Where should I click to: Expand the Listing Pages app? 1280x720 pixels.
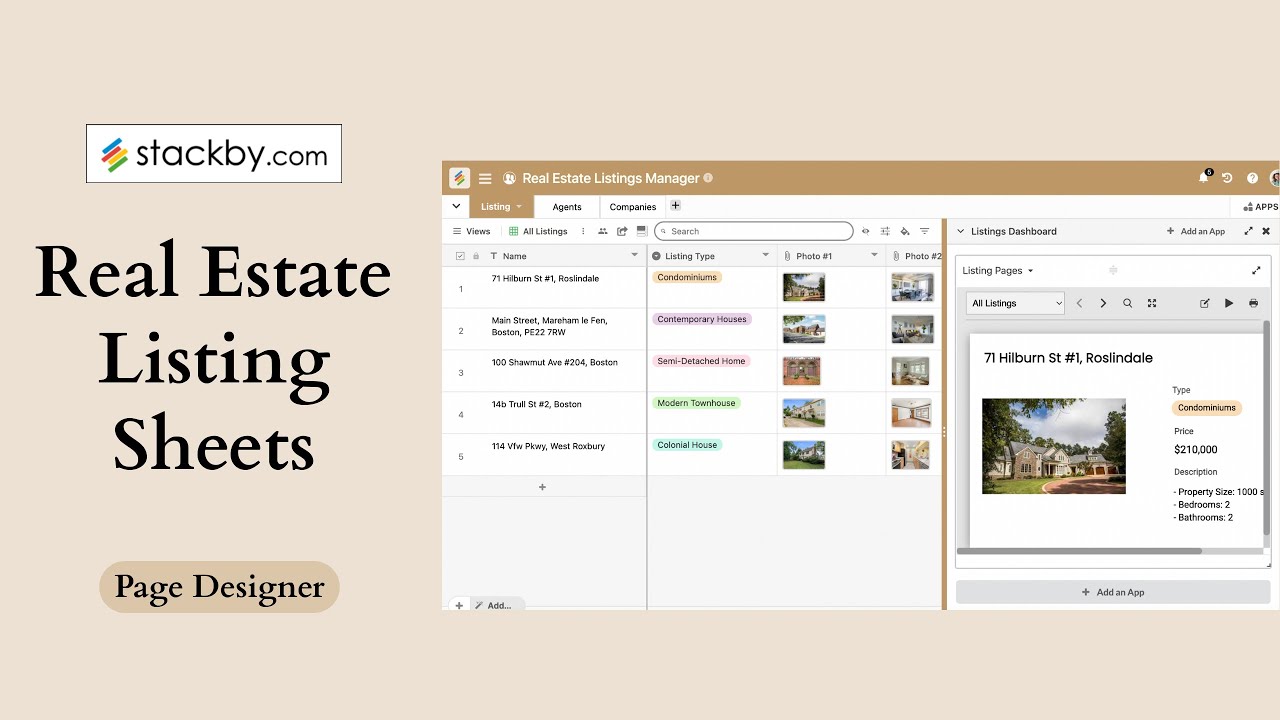pyautogui.click(x=1256, y=270)
